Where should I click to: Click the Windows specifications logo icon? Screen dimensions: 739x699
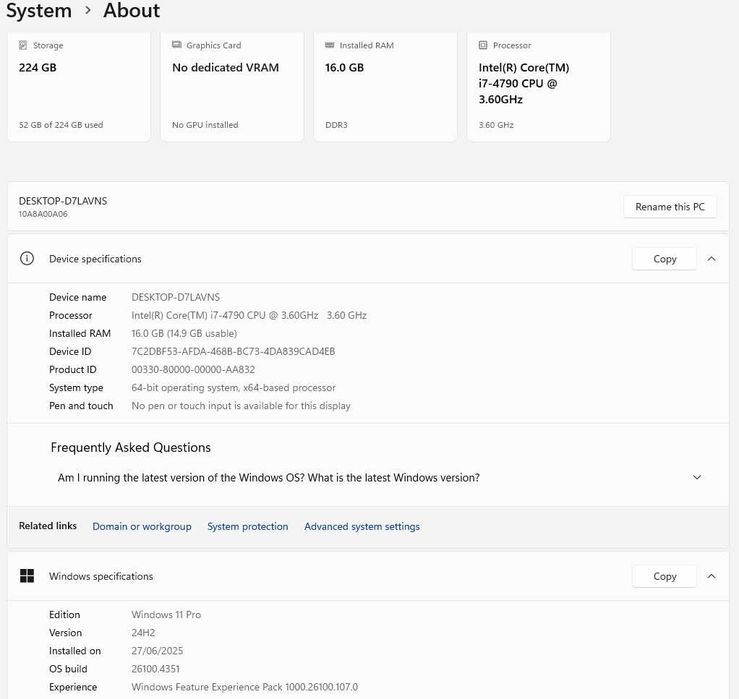[x=28, y=577]
